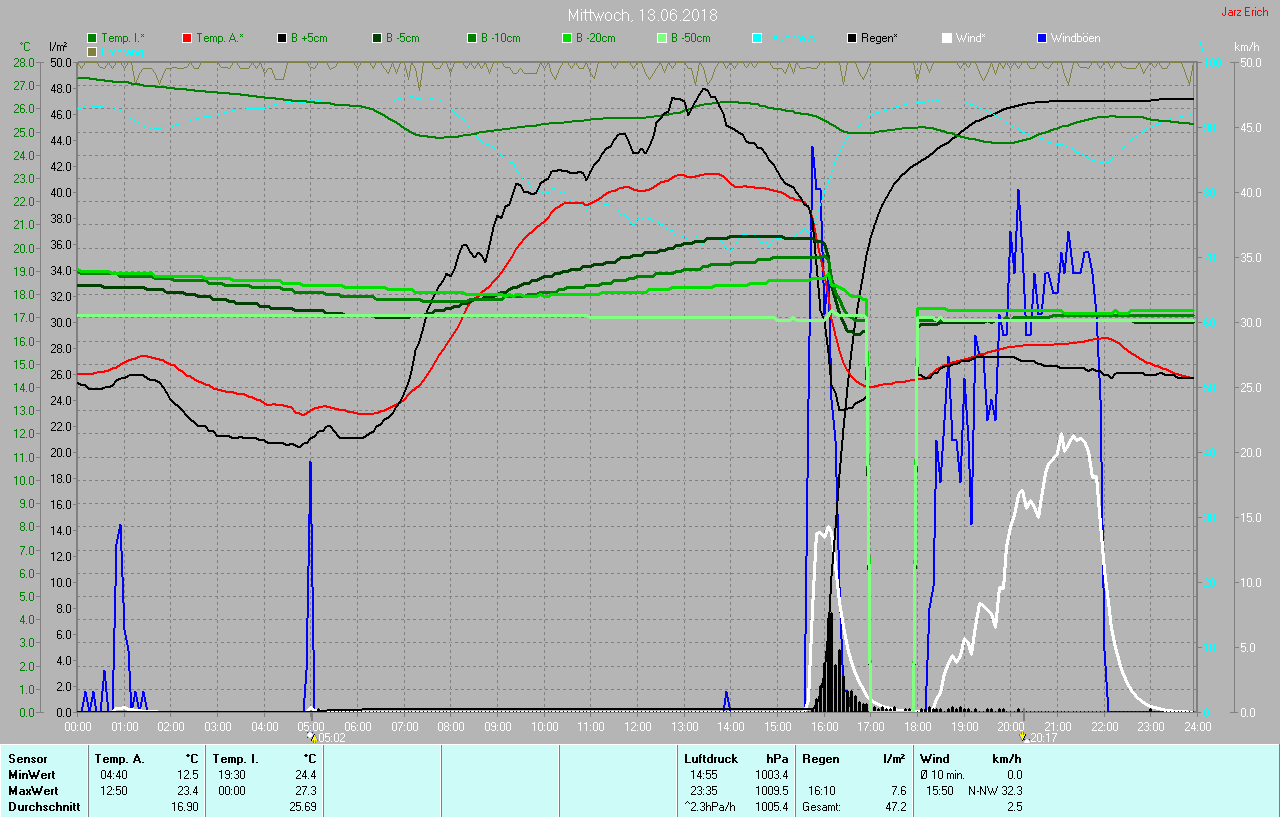
Task: Select the 'MaxWert' row label
Action: 32,791
